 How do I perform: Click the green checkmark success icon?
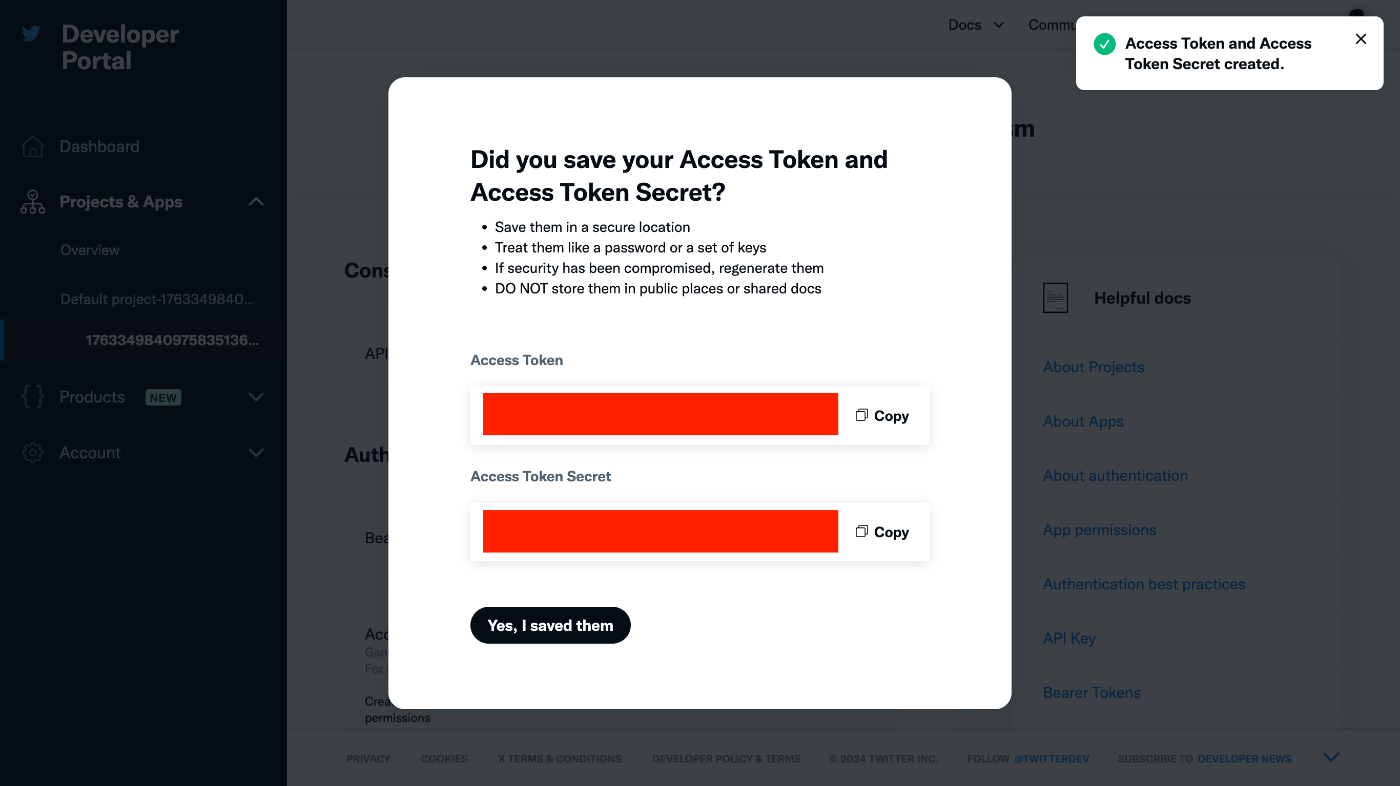[1105, 44]
